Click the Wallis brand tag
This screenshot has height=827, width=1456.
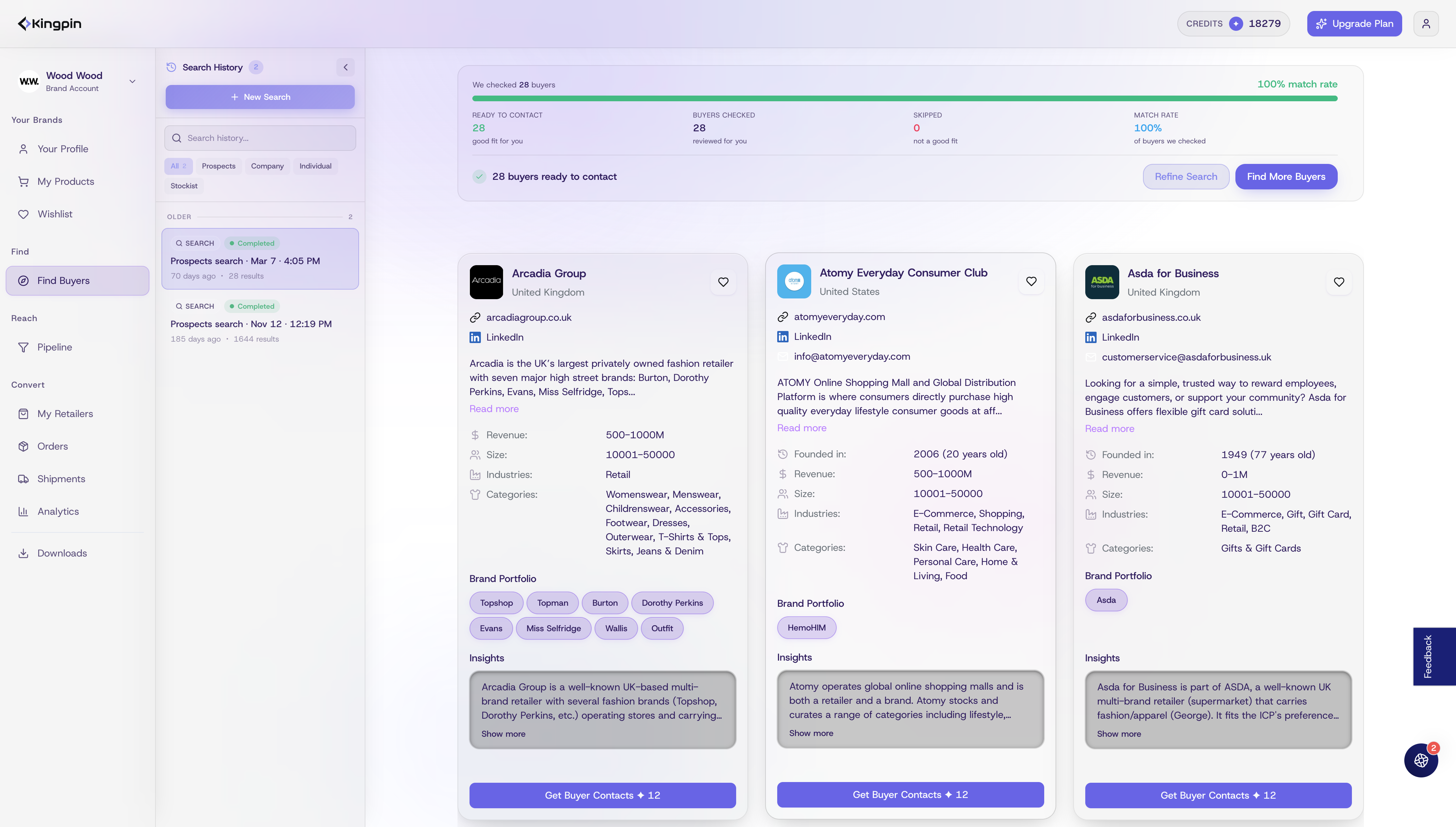pyautogui.click(x=616, y=628)
